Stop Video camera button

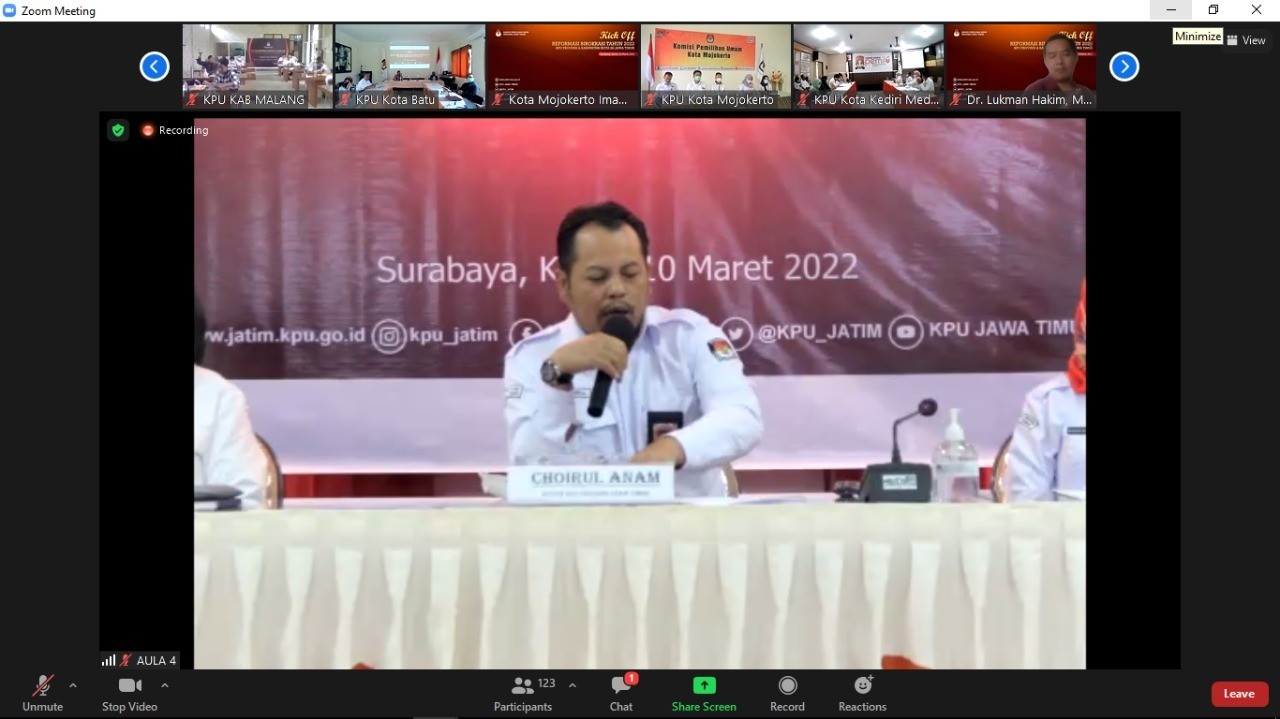(129, 692)
